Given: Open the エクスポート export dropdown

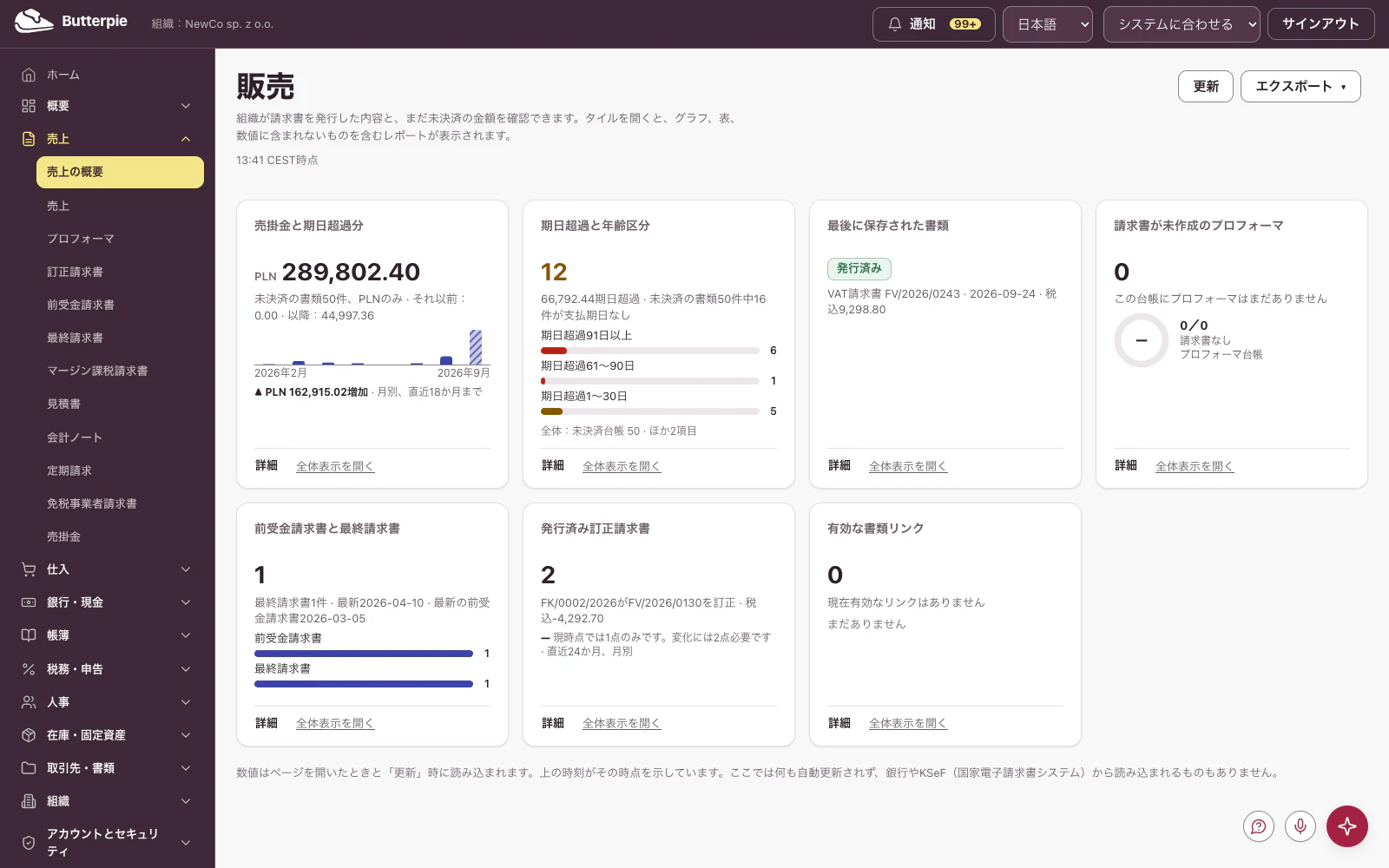Looking at the screenshot, I should pyautogui.click(x=1300, y=86).
